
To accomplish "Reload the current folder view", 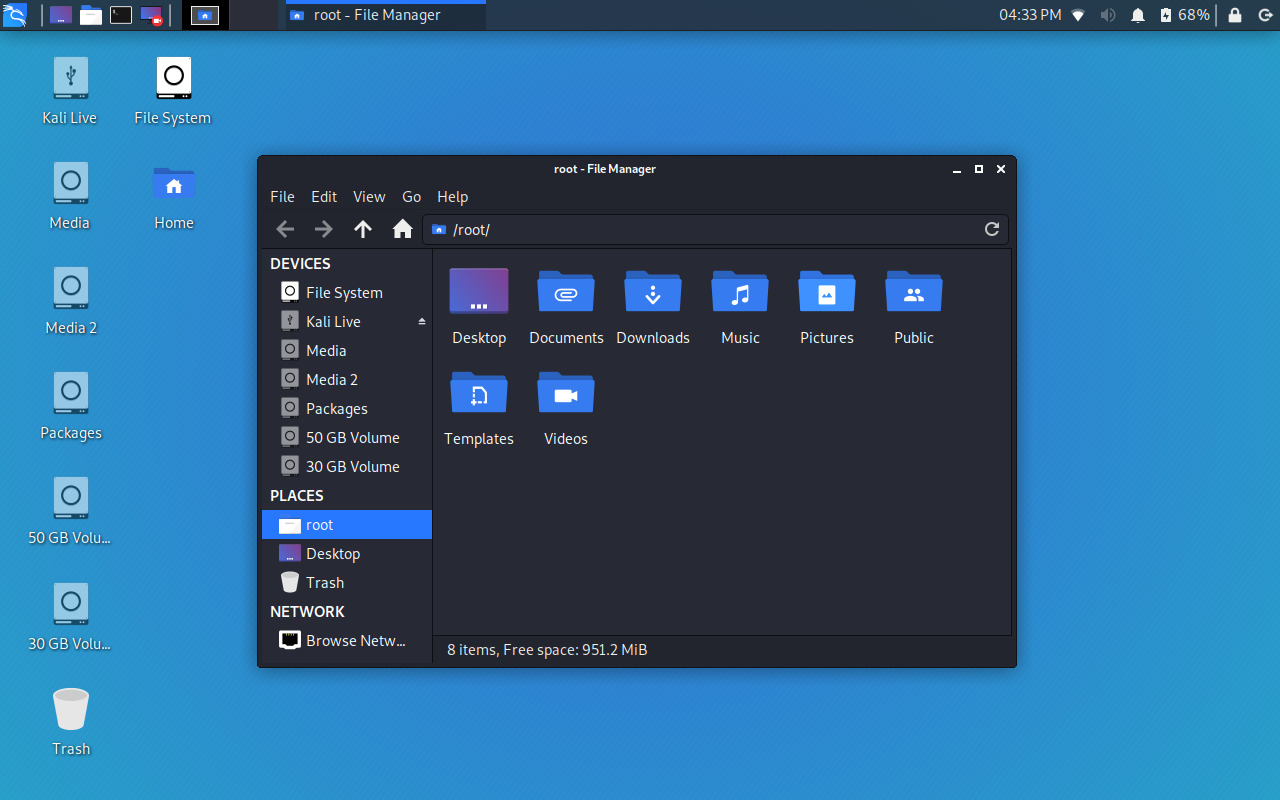I will (x=991, y=229).
